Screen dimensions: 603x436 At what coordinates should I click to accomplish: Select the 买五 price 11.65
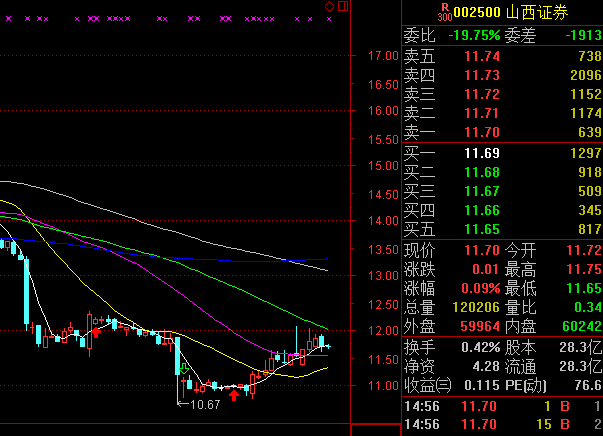tap(482, 230)
